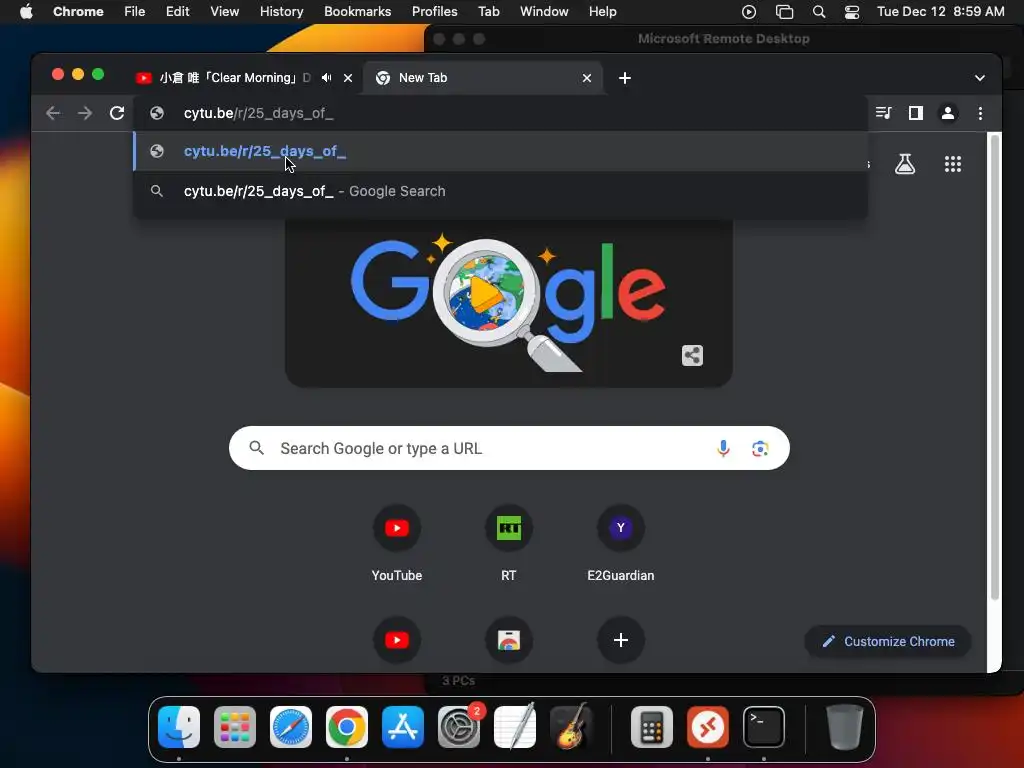
Task: Open the Edit menu
Action: click(x=177, y=12)
